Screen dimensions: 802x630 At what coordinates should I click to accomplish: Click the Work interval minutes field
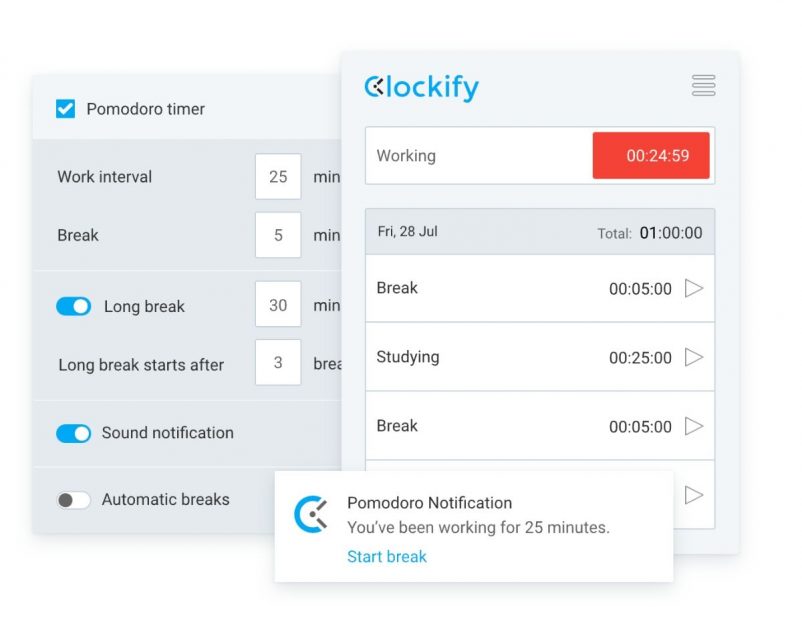point(278,177)
